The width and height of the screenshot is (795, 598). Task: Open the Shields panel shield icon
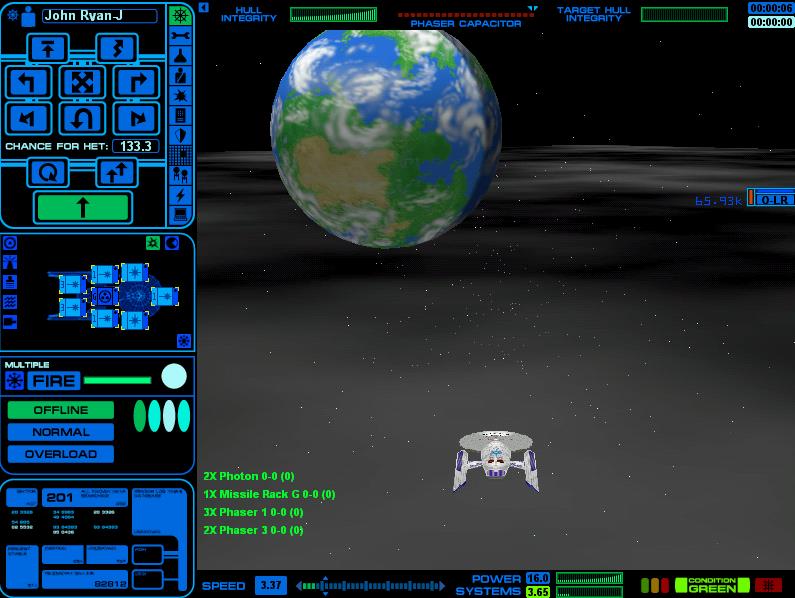[180, 135]
